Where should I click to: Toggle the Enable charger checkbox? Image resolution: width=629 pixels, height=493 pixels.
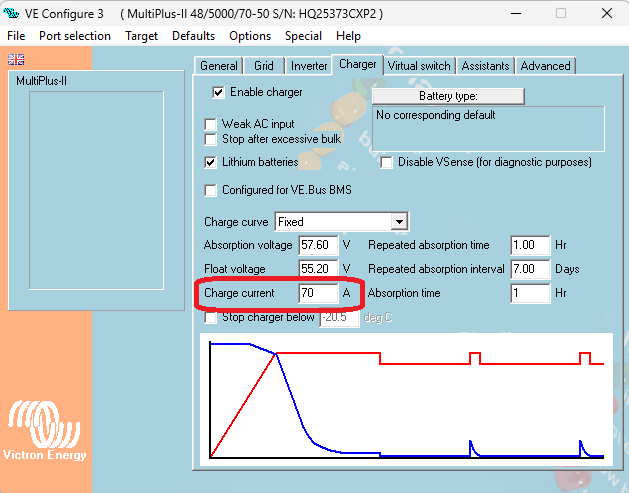point(218,92)
